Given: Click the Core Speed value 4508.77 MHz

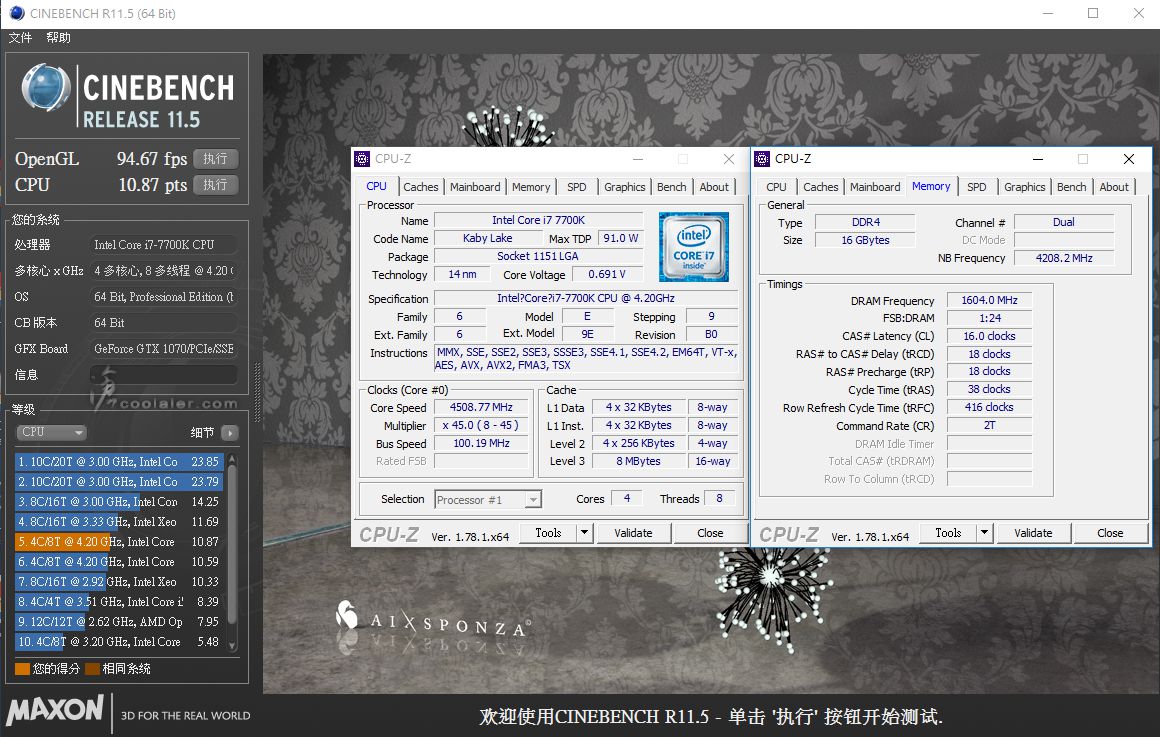Looking at the screenshot, I should point(481,407).
